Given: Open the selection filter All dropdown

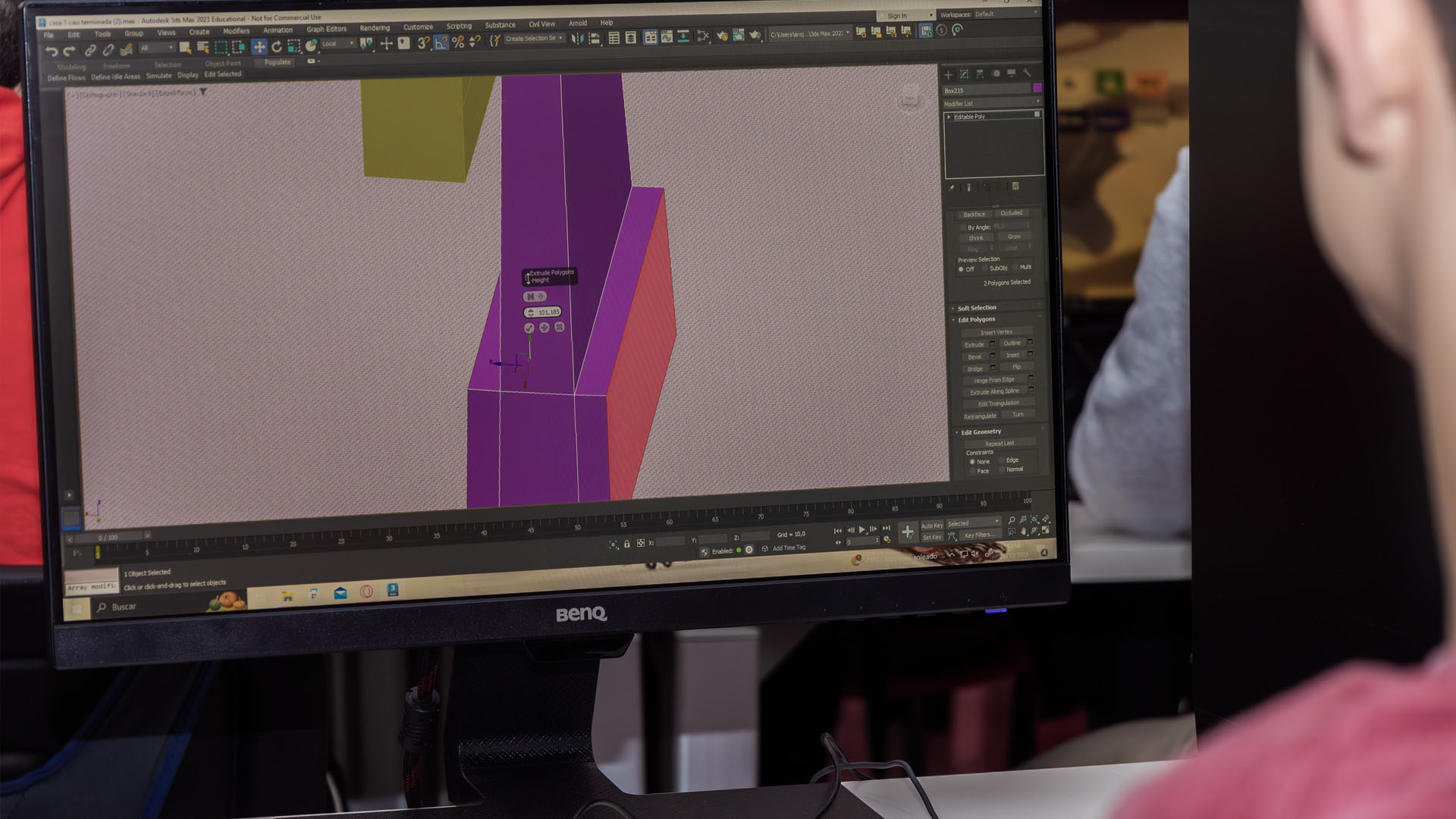Looking at the screenshot, I should pos(157,48).
